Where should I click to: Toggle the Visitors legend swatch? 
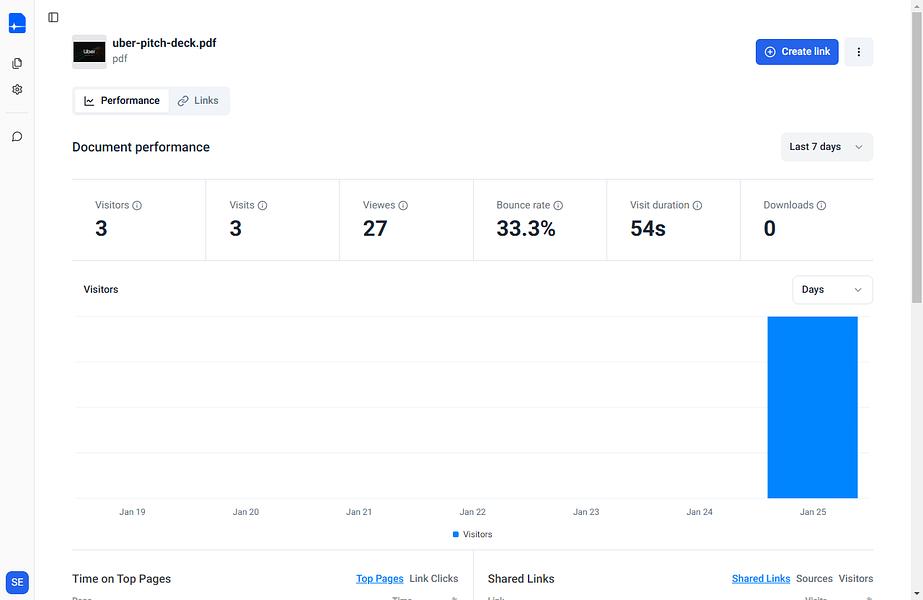coord(456,535)
